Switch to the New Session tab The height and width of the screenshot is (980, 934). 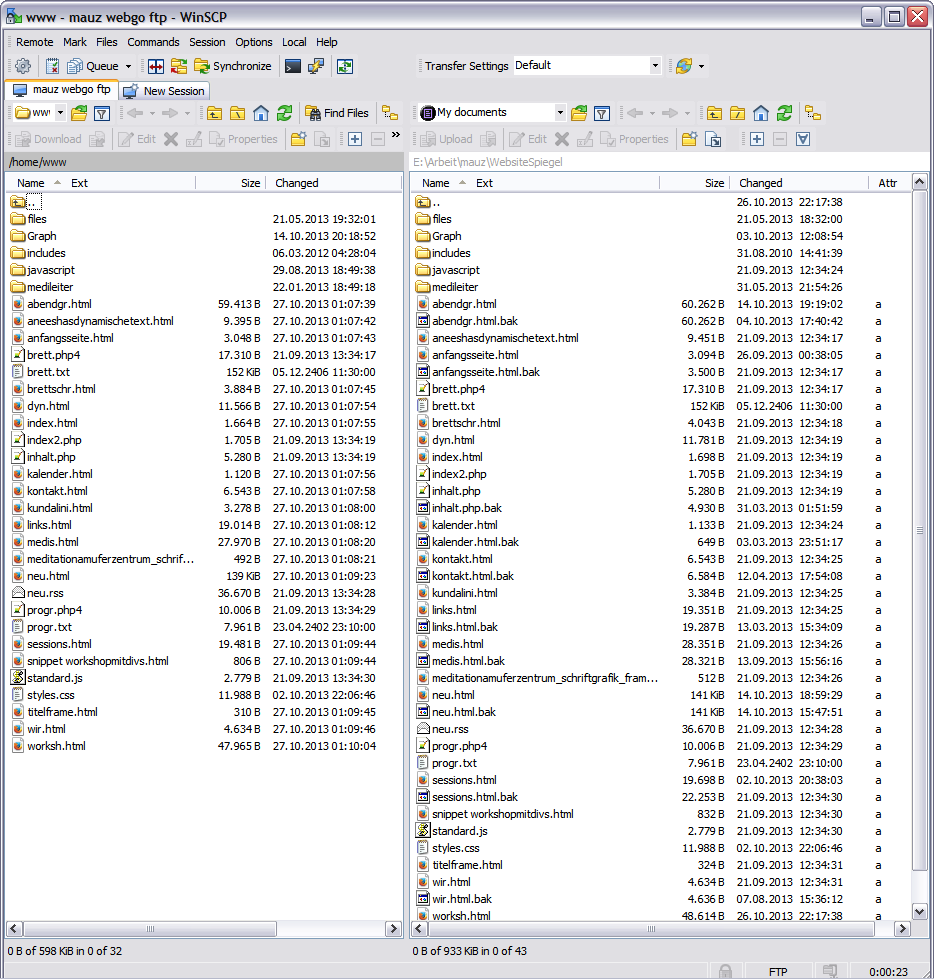(164, 91)
